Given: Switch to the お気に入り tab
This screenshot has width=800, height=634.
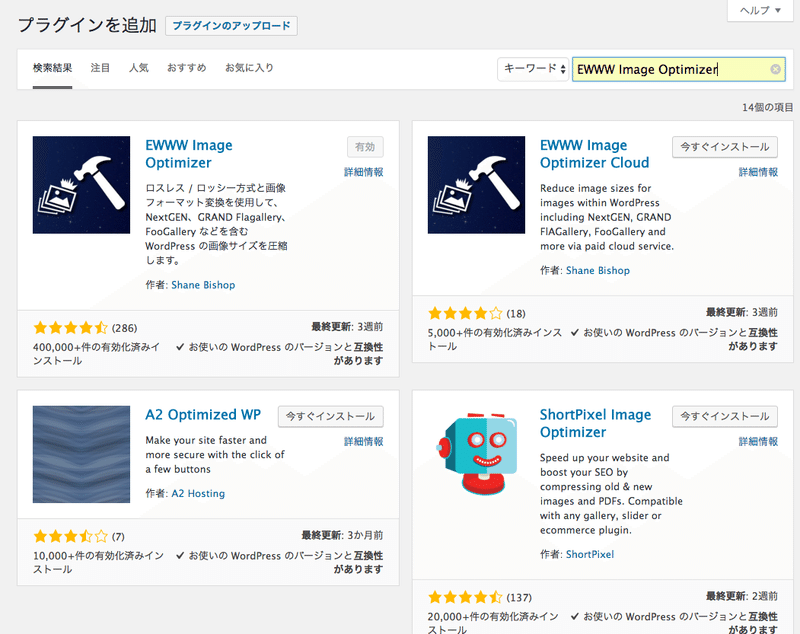Looking at the screenshot, I should (x=249, y=68).
